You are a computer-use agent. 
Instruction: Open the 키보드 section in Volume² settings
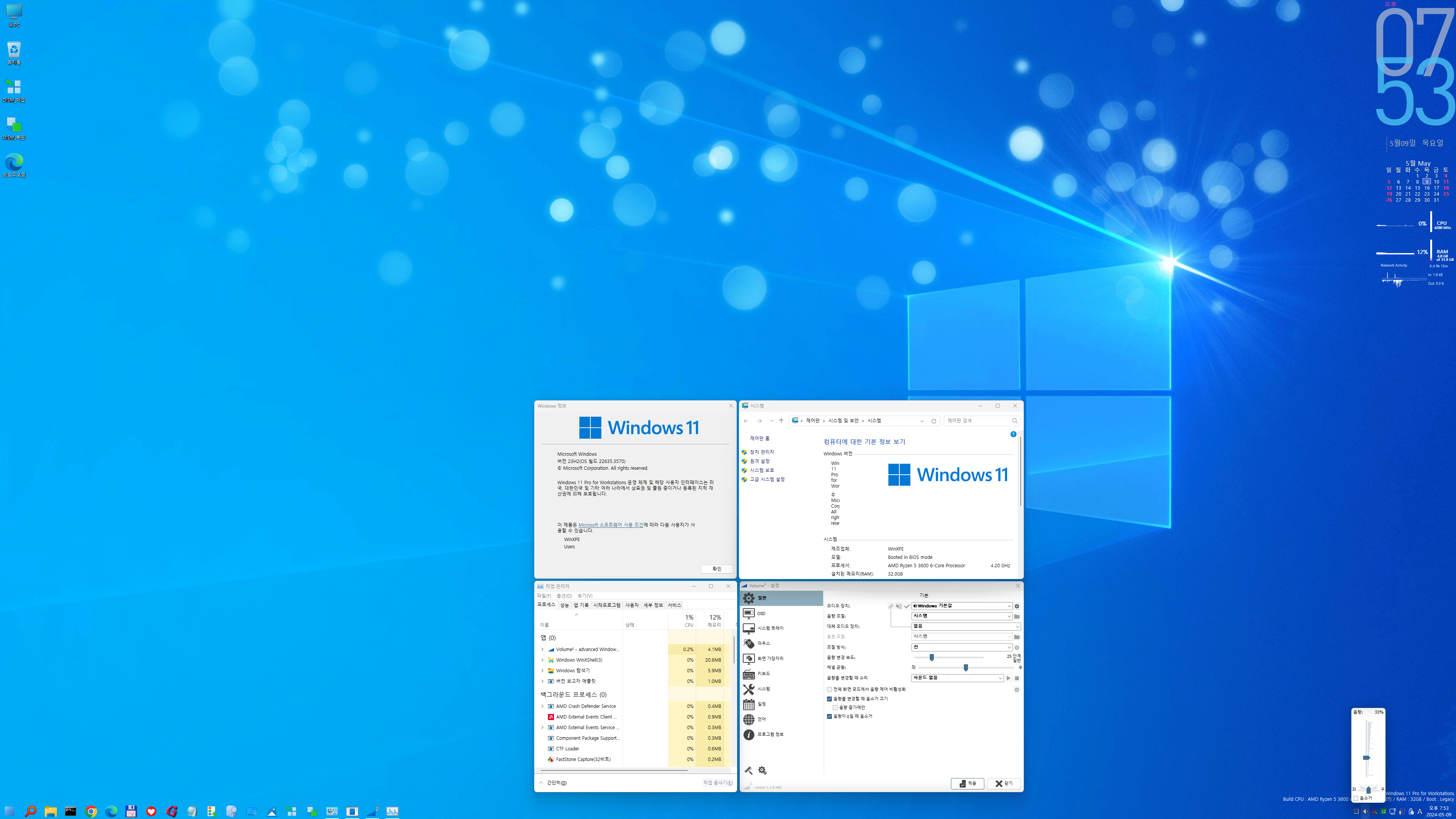point(781,674)
